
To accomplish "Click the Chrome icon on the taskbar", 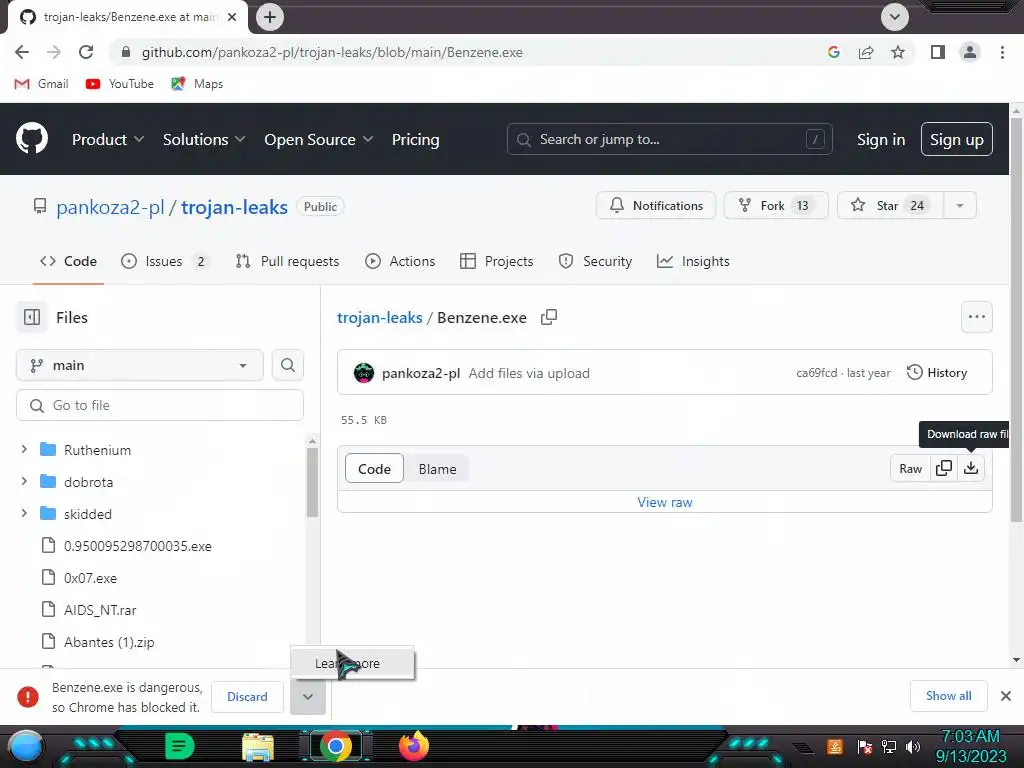I will point(336,746).
